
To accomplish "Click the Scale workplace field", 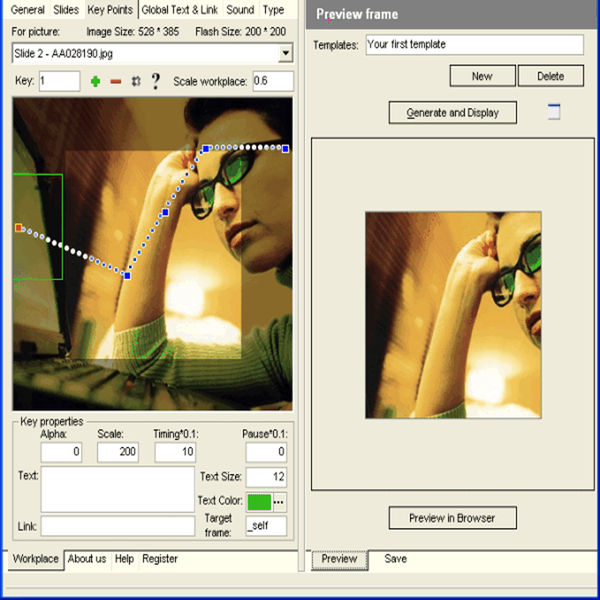I will [x=273, y=81].
